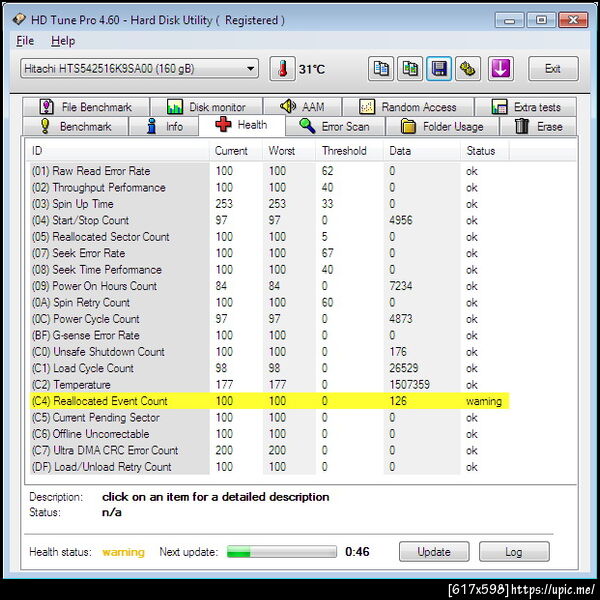Viewport: 600px width, 600px height.
Task: Sort by the Status column header
Action: click(485, 151)
